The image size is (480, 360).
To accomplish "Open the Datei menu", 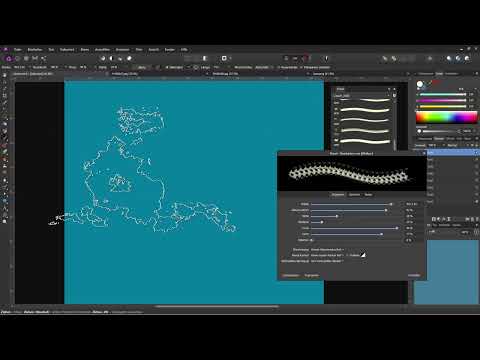I will (18, 50).
